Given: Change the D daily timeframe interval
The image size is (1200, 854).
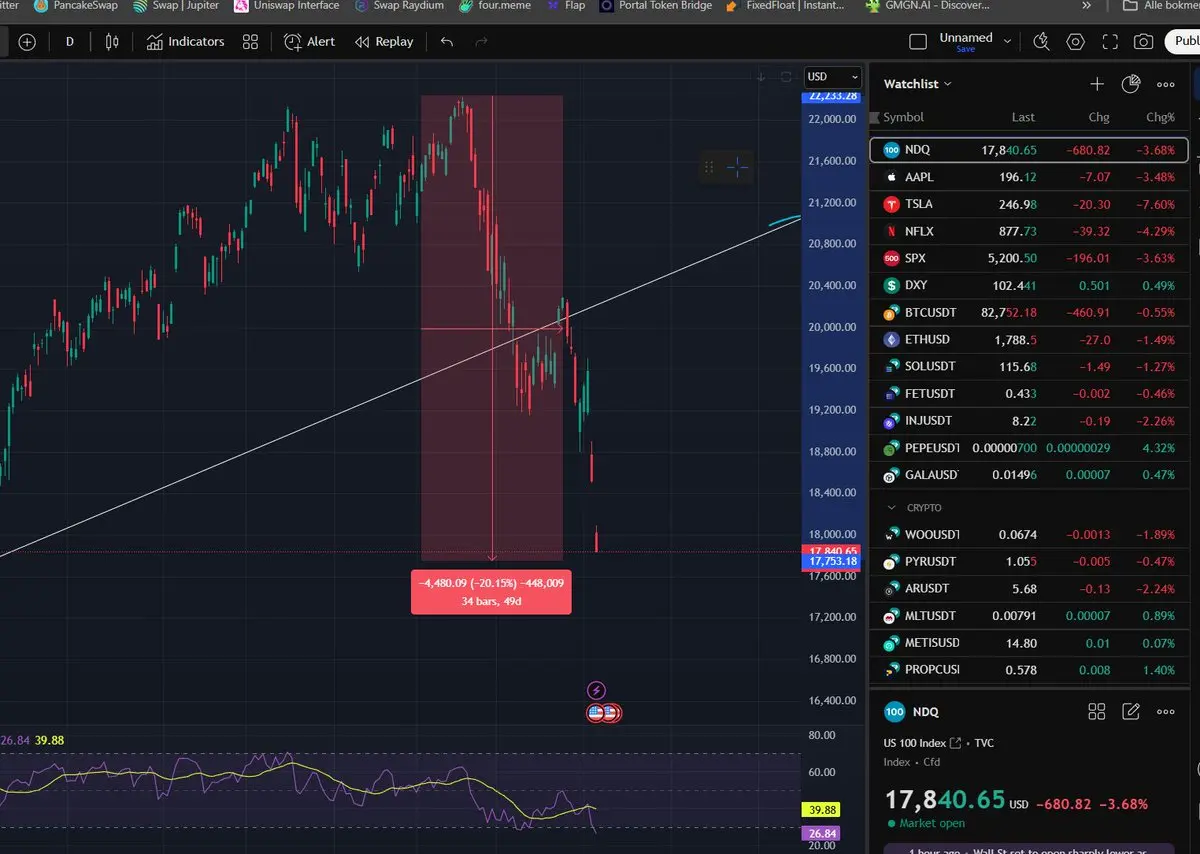Looking at the screenshot, I should (x=69, y=42).
